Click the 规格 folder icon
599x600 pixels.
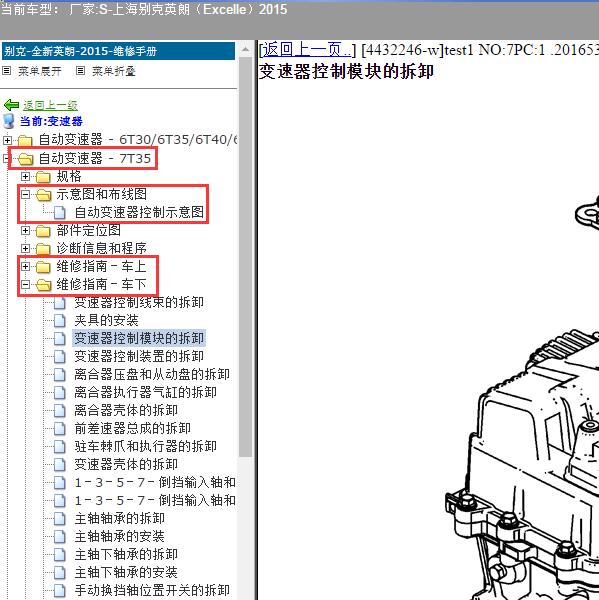pyautogui.click(x=43, y=176)
